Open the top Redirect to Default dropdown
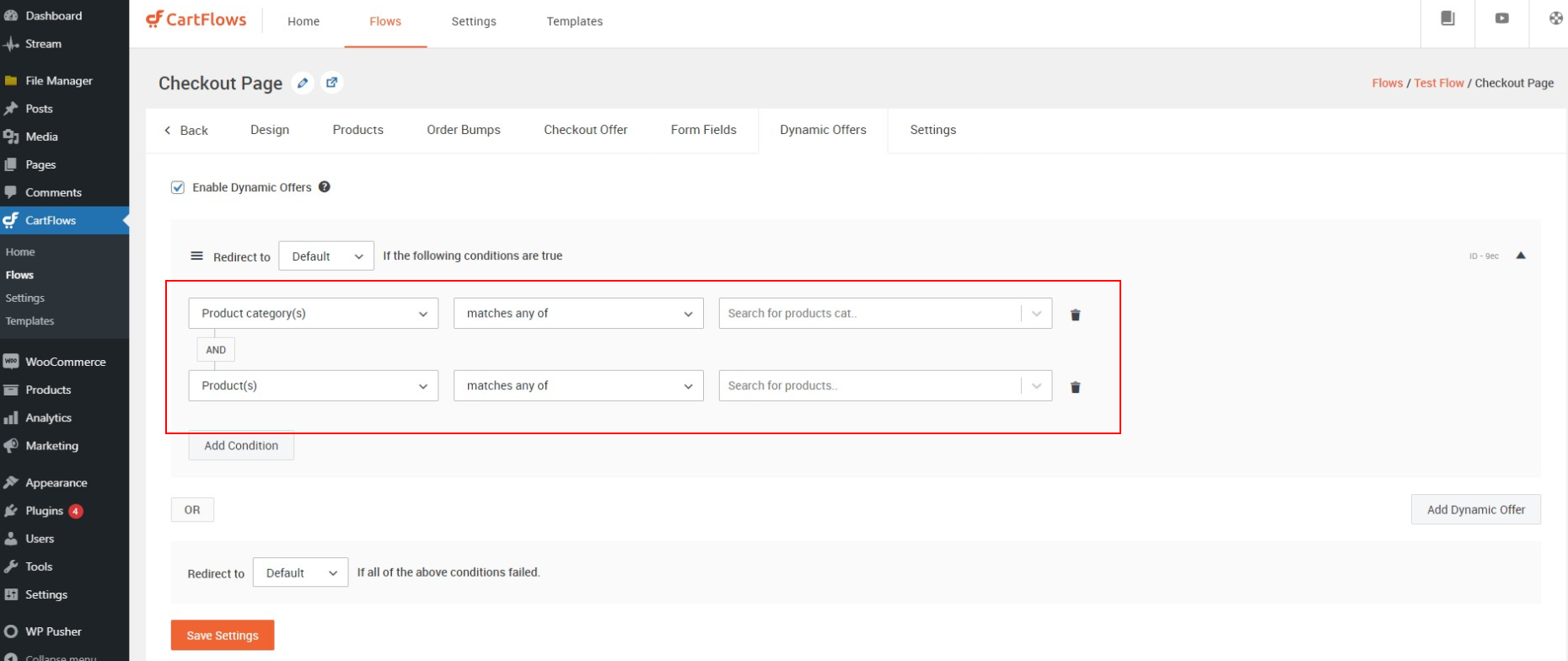Image resolution: width=1568 pixels, height=661 pixels. [326, 256]
